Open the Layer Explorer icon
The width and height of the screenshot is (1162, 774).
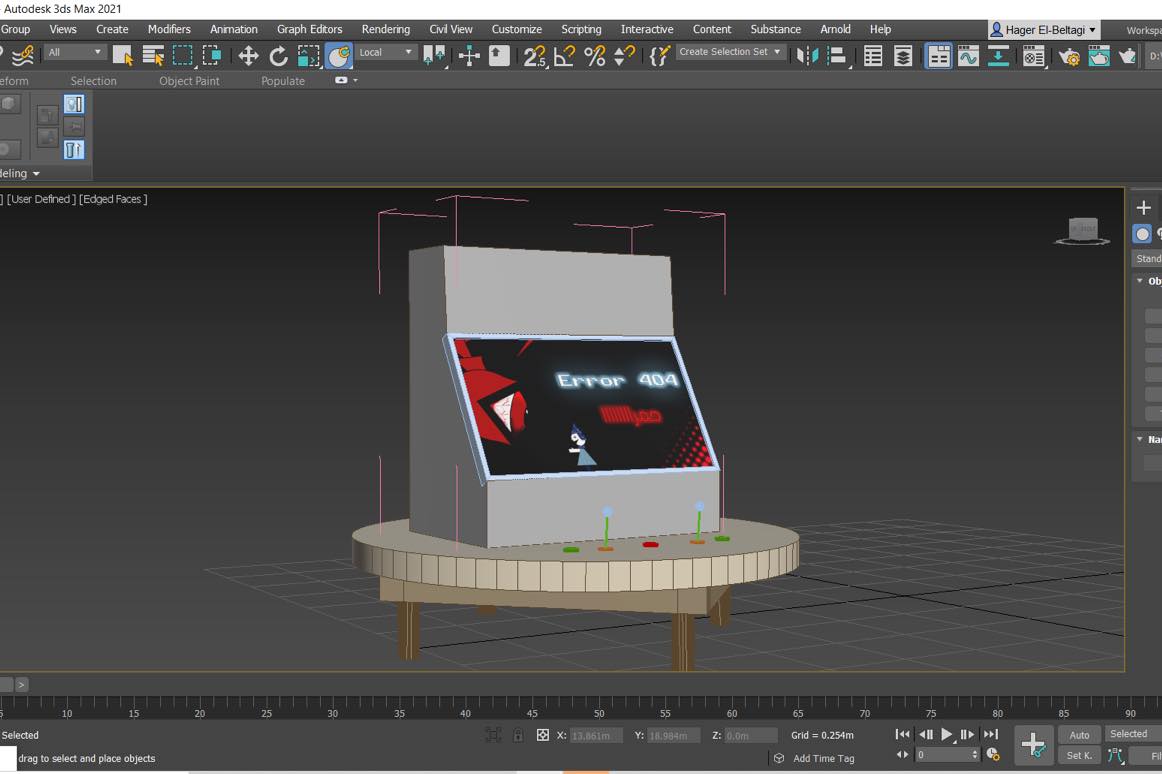[x=903, y=56]
